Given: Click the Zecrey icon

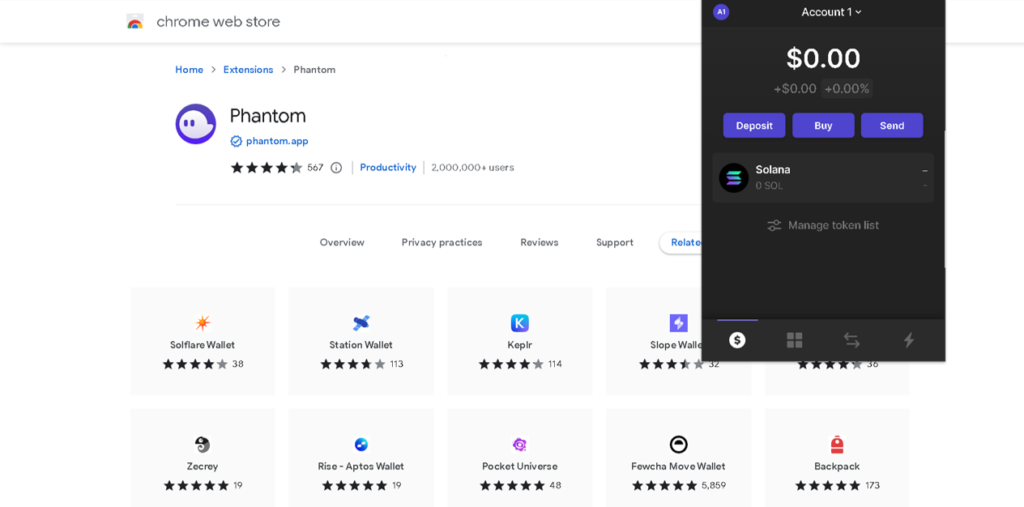Looking at the screenshot, I should point(202,444).
